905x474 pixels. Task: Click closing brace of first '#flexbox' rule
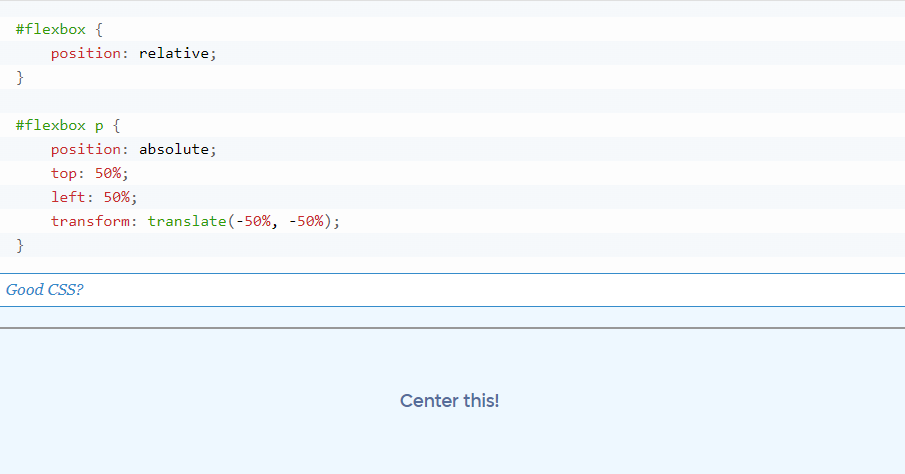click(20, 77)
